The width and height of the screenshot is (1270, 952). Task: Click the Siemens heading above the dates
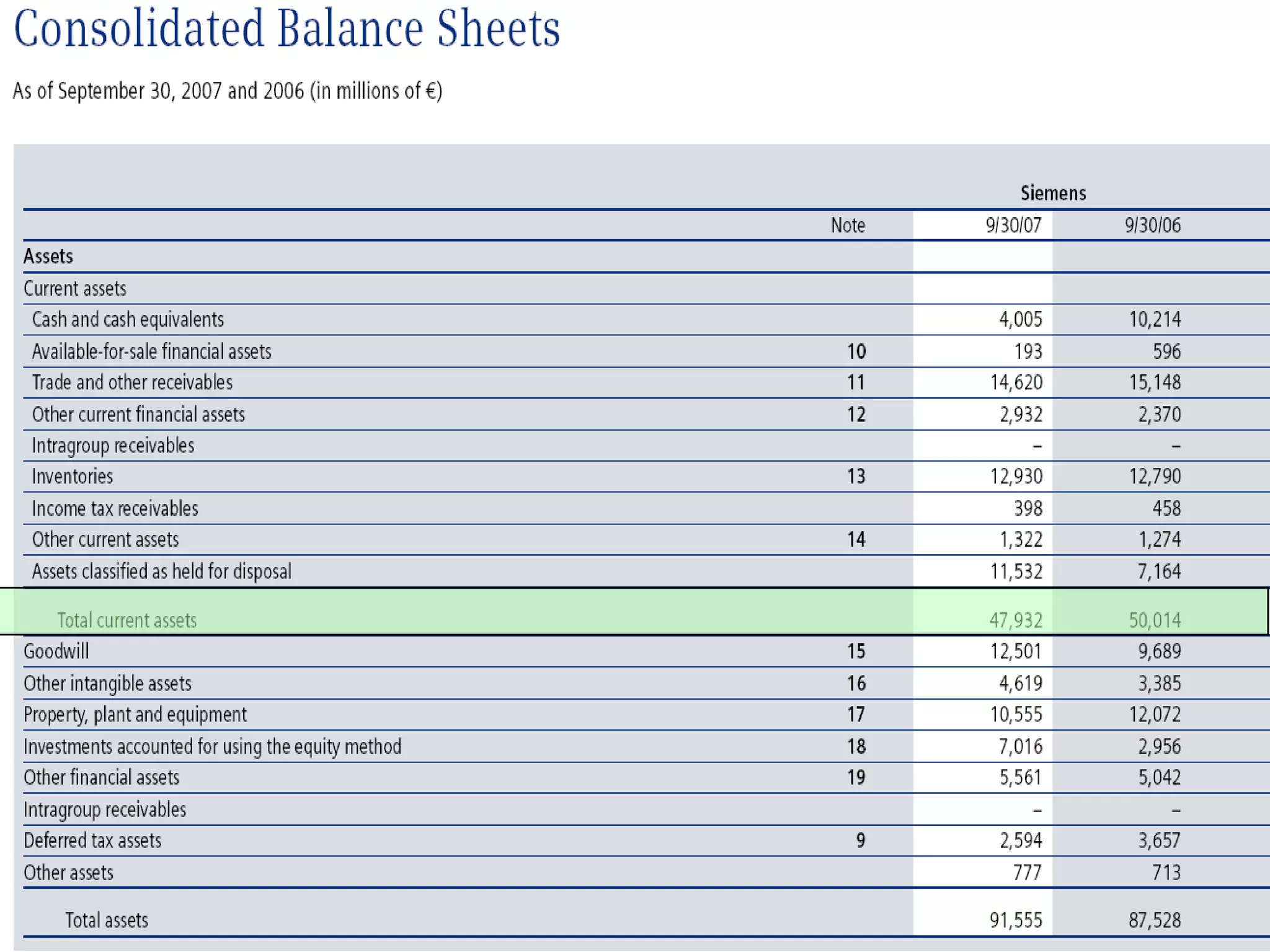(x=1053, y=193)
